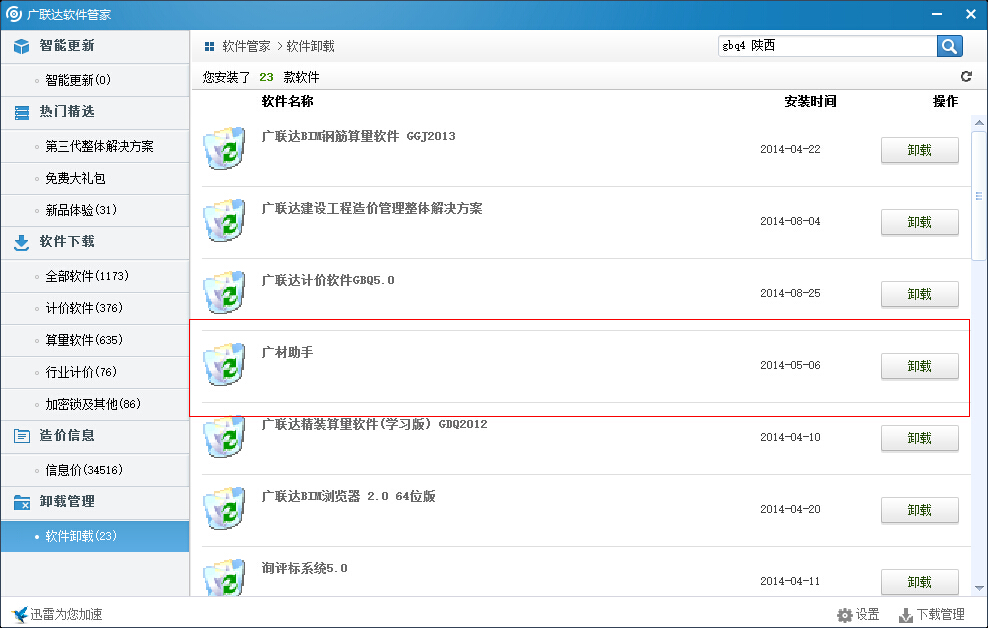This screenshot has height=628, width=988.
Task: Select 计价软件(376) category
Action: click(x=95, y=308)
